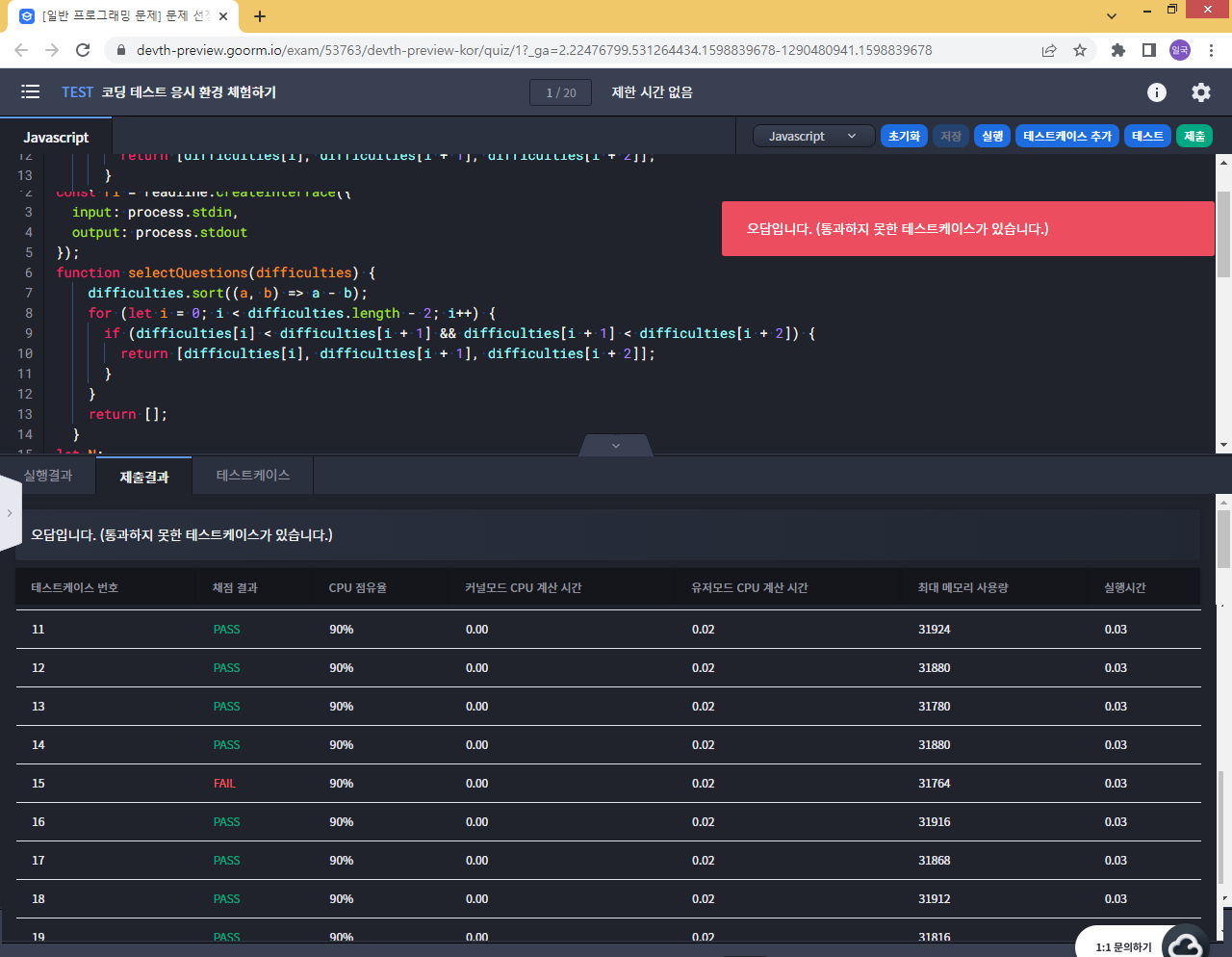Viewport: 1232px width, 957px height.
Task: Switch to 실행결과 tab
Action: click(48, 476)
